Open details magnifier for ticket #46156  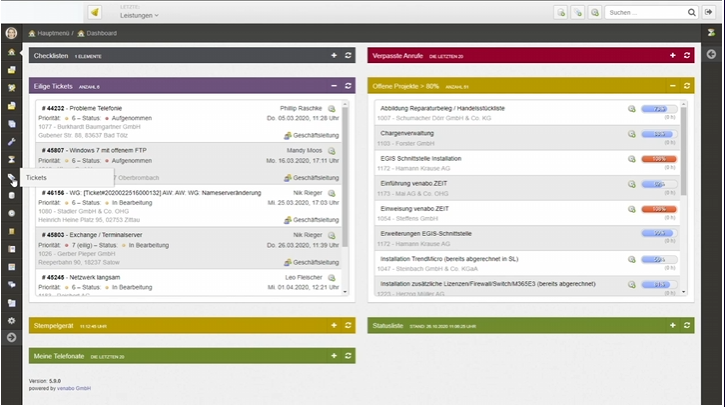click(332, 193)
